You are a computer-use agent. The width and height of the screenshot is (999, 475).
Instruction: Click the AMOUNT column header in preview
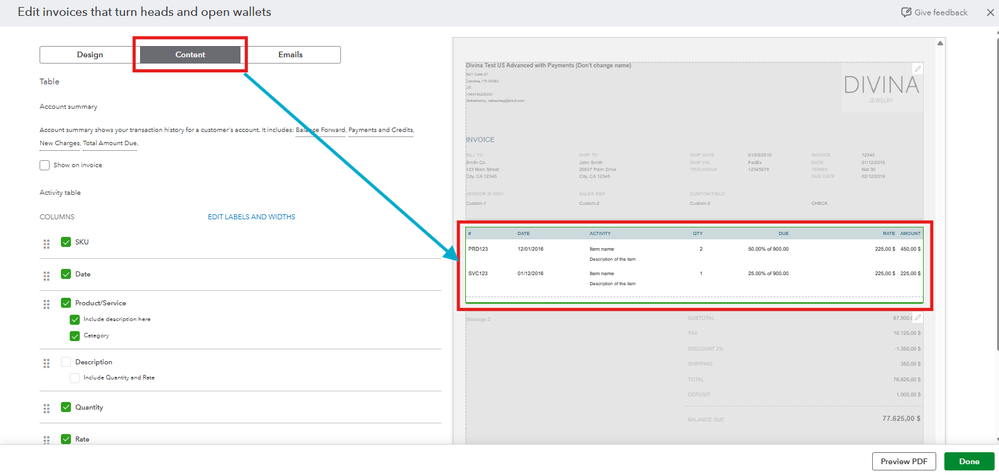pos(910,234)
